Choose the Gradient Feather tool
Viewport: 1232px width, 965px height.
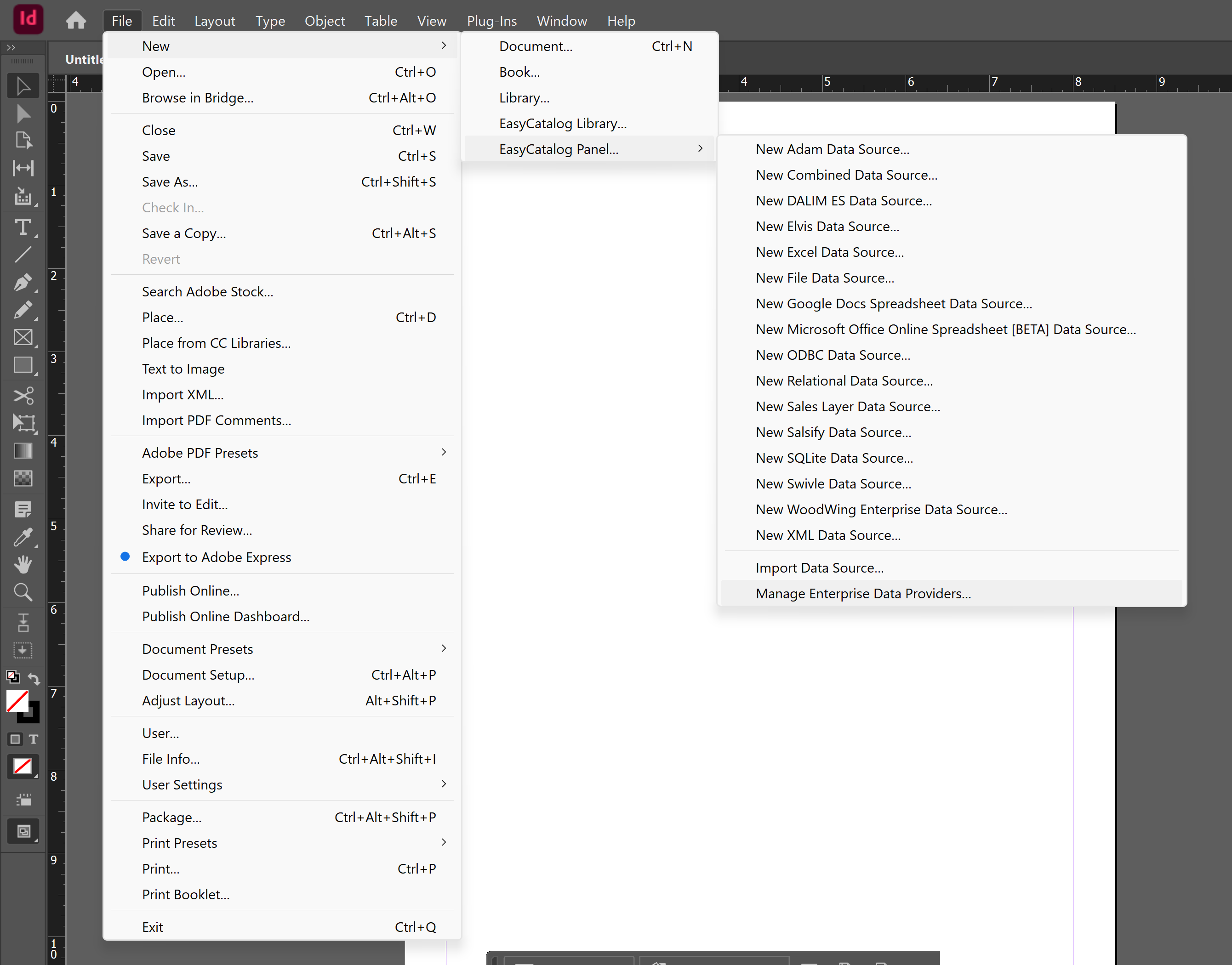23,478
